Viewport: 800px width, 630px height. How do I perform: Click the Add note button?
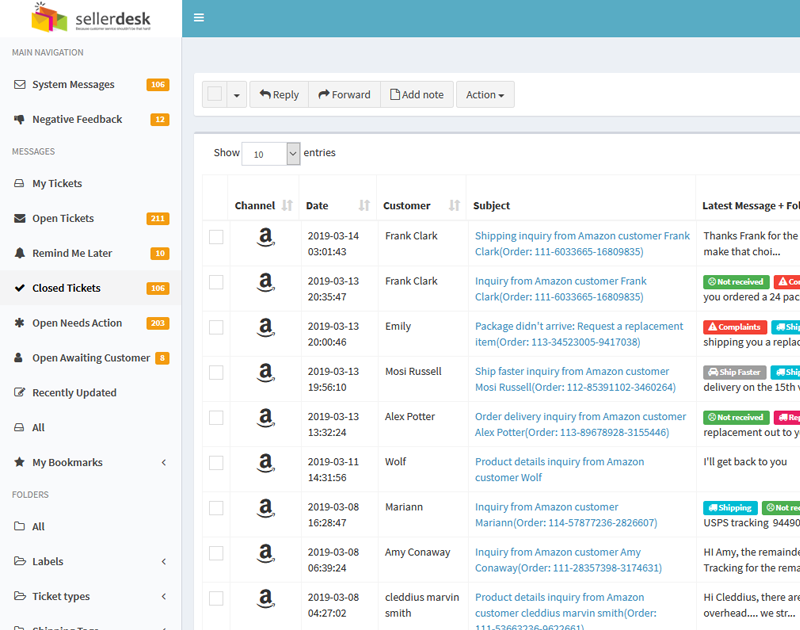coord(416,95)
